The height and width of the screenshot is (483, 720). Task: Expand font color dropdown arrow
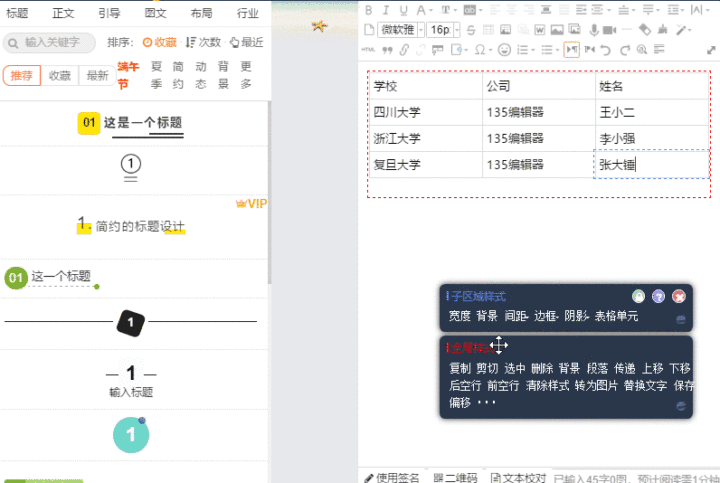coord(431,10)
